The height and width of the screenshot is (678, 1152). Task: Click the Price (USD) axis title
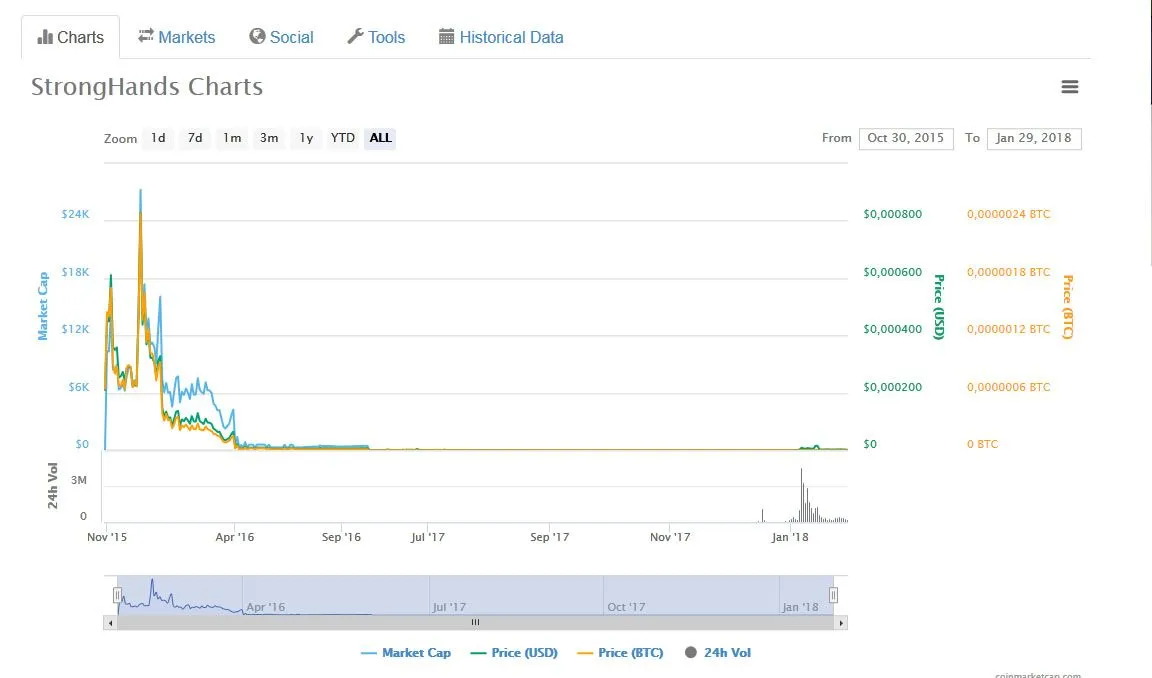[939, 306]
